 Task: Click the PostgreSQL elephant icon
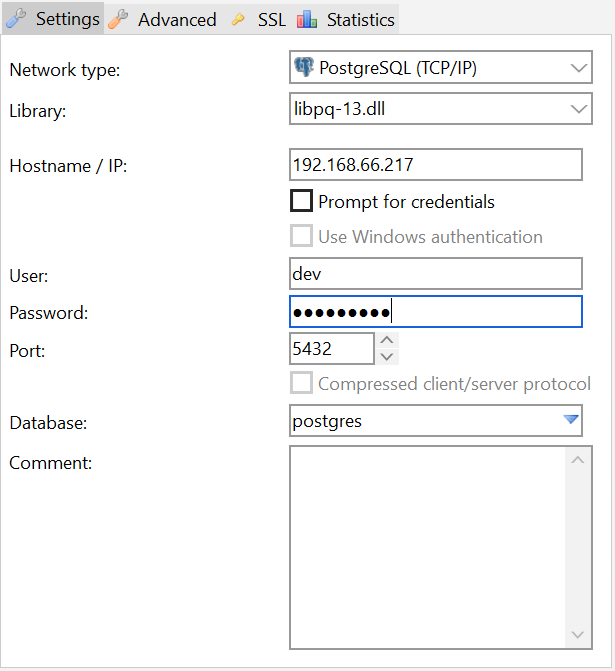303,68
